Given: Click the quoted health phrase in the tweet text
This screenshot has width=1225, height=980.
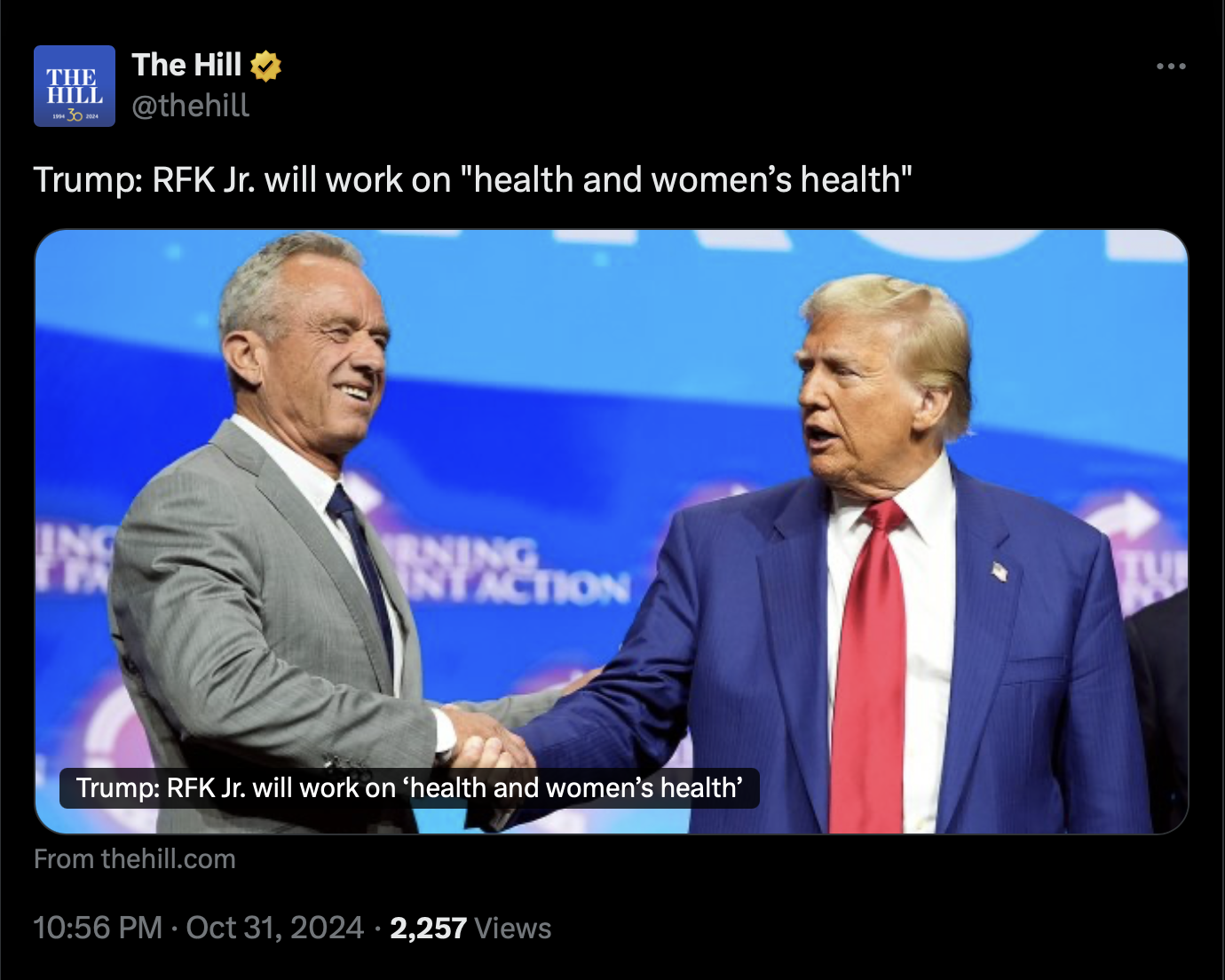Looking at the screenshot, I should pyautogui.click(x=686, y=179).
